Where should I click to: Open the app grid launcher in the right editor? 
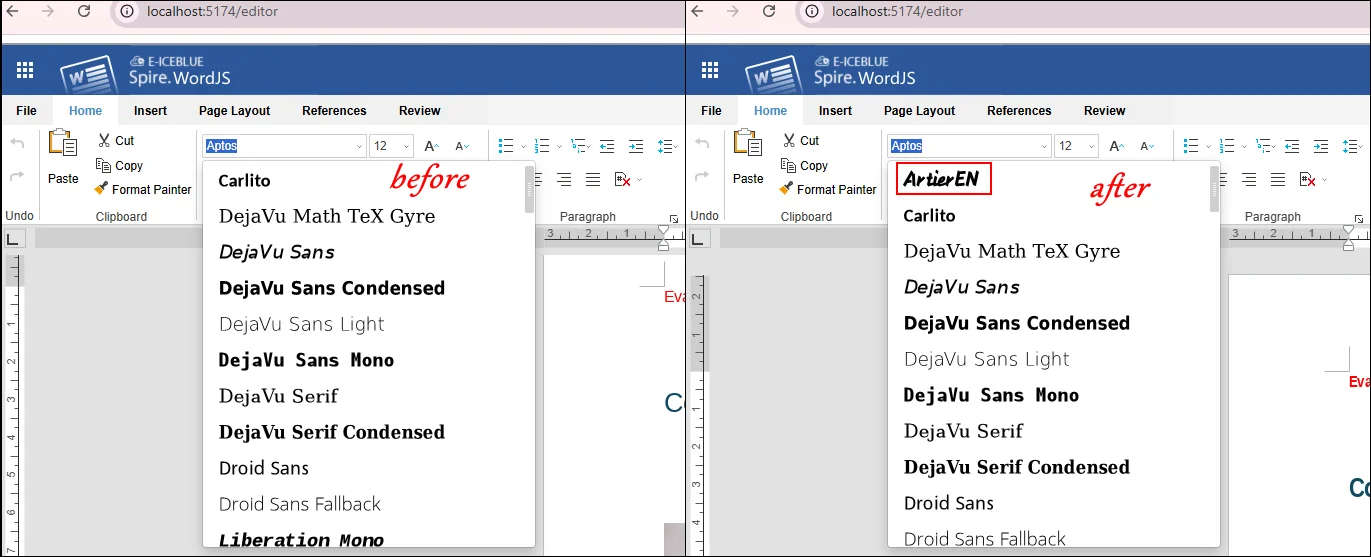[710, 70]
